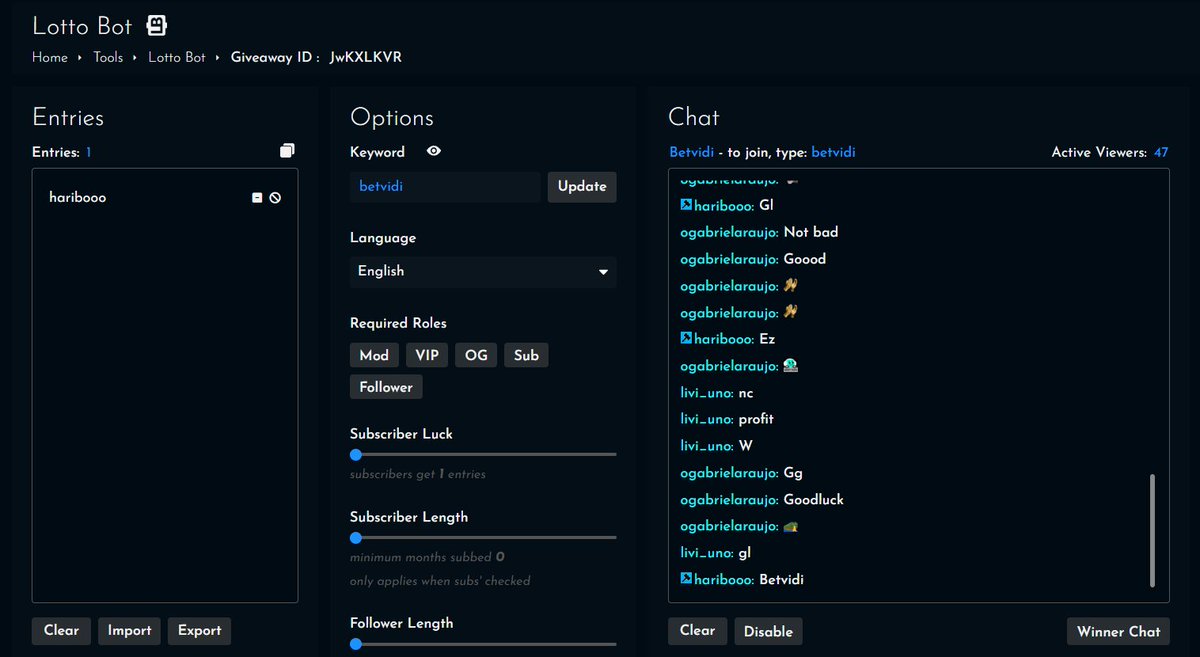1200x657 pixels.
Task: Copy entries using the copy icon
Action: (287, 151)
